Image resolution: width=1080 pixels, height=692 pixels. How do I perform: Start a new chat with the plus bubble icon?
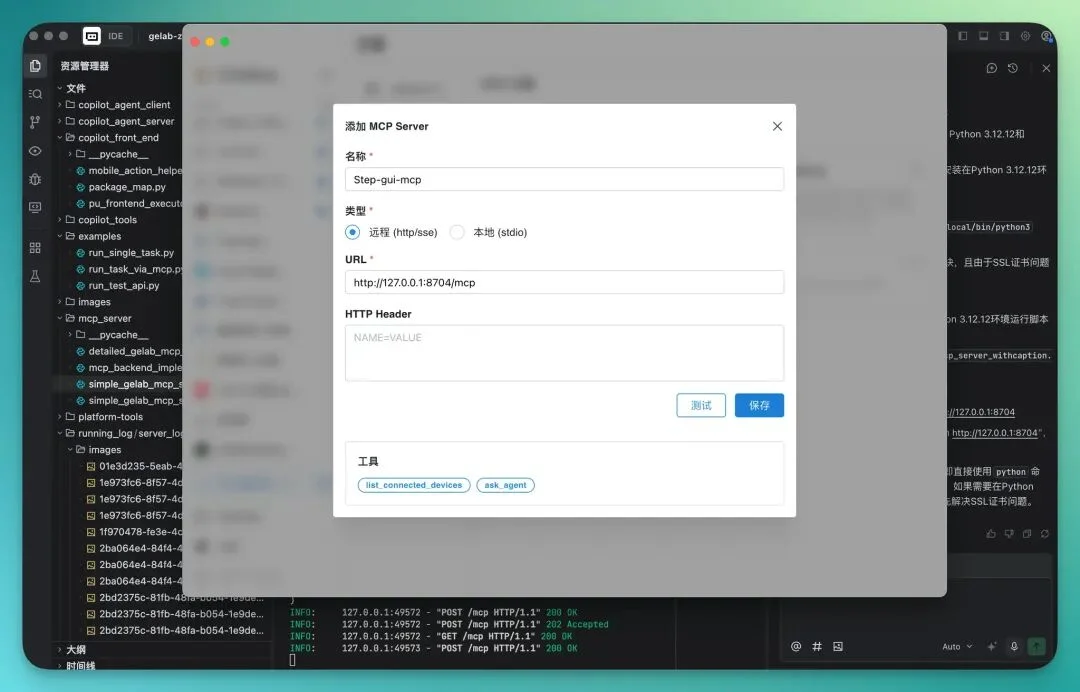point(991,68)
